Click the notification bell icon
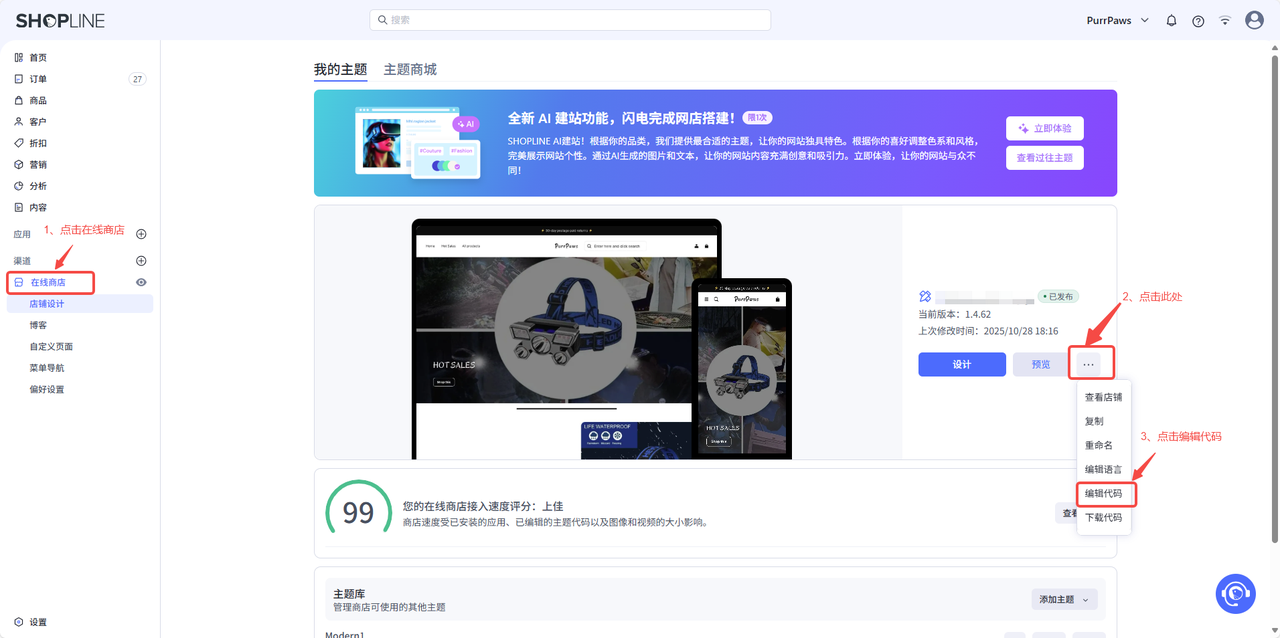Image resolution: width=1280 pixels, height=638 pixels. [x=1171, y=21]
